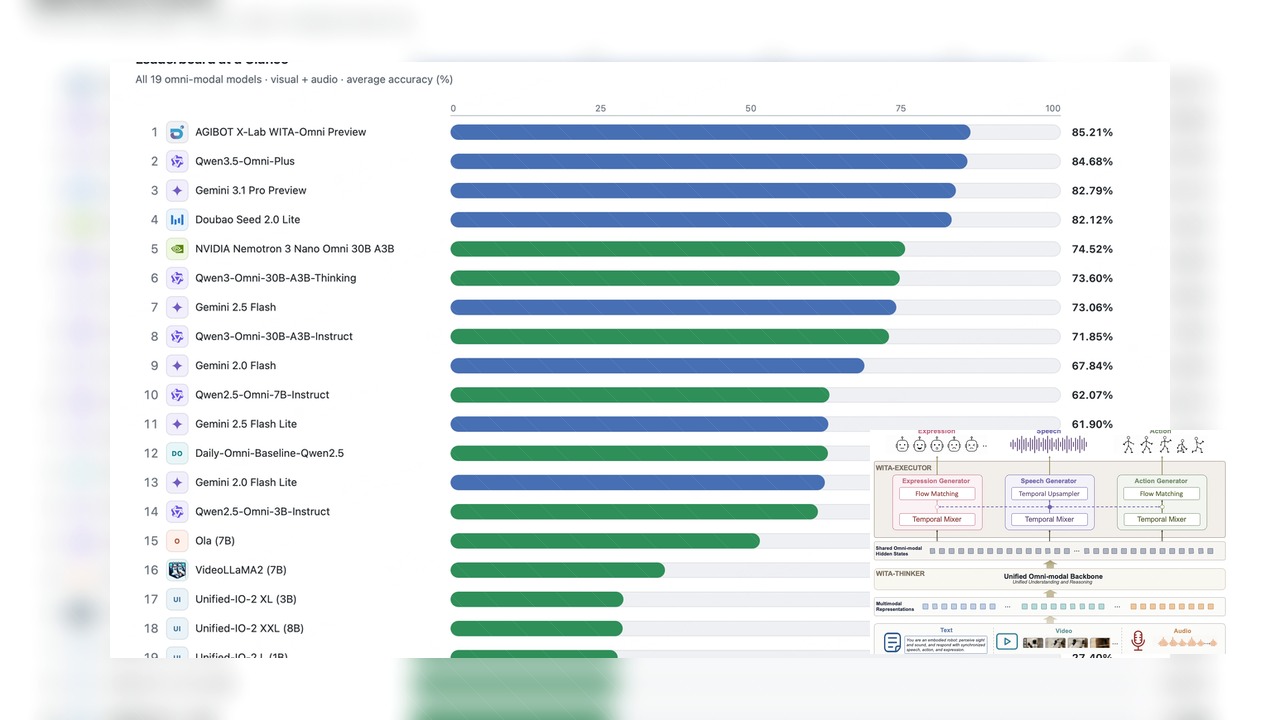Screen dimensions: 1280x720
Task: Click the Ola (7B) model icon
Action: pyautogui.click(x=177, y=541)
